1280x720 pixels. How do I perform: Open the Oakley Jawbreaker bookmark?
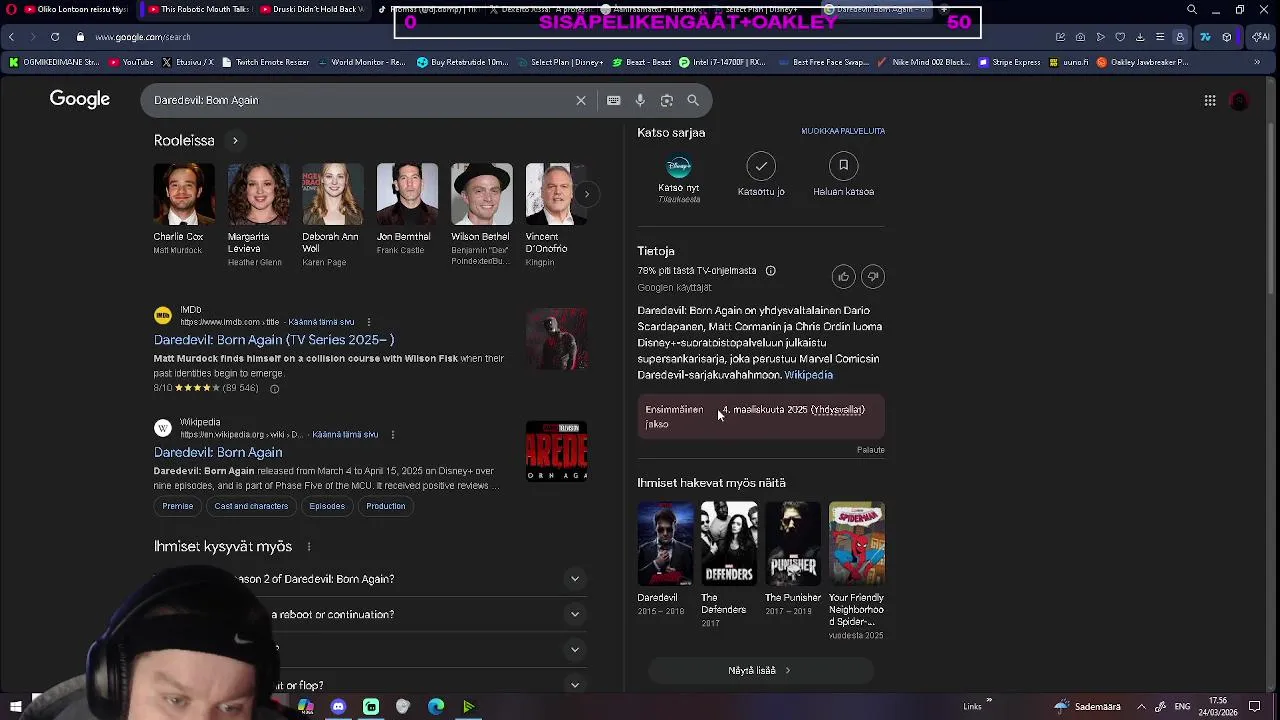pyautogui.click(x=1142, y=62)
